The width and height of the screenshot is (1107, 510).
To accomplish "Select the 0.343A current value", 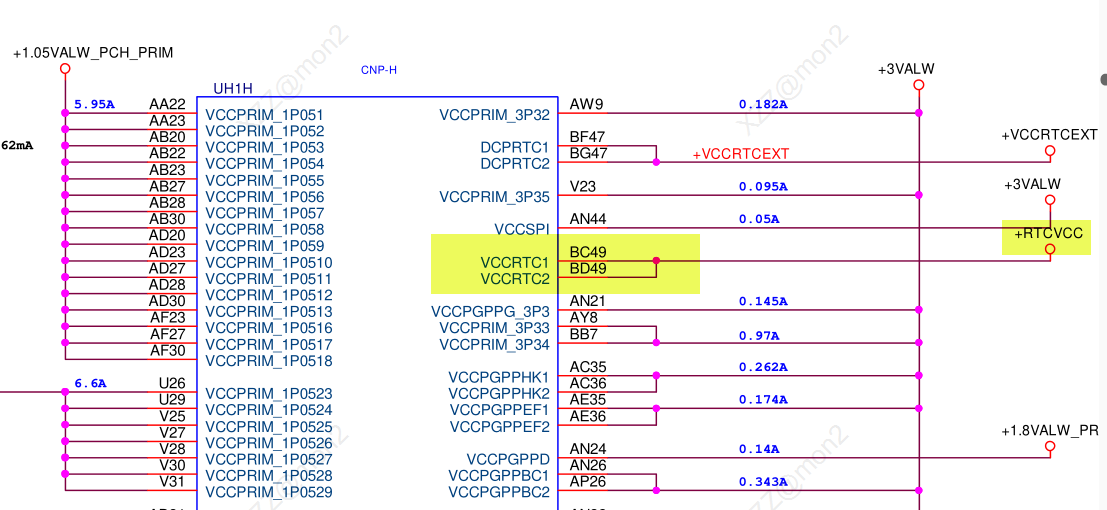I will tap(763, 482).
